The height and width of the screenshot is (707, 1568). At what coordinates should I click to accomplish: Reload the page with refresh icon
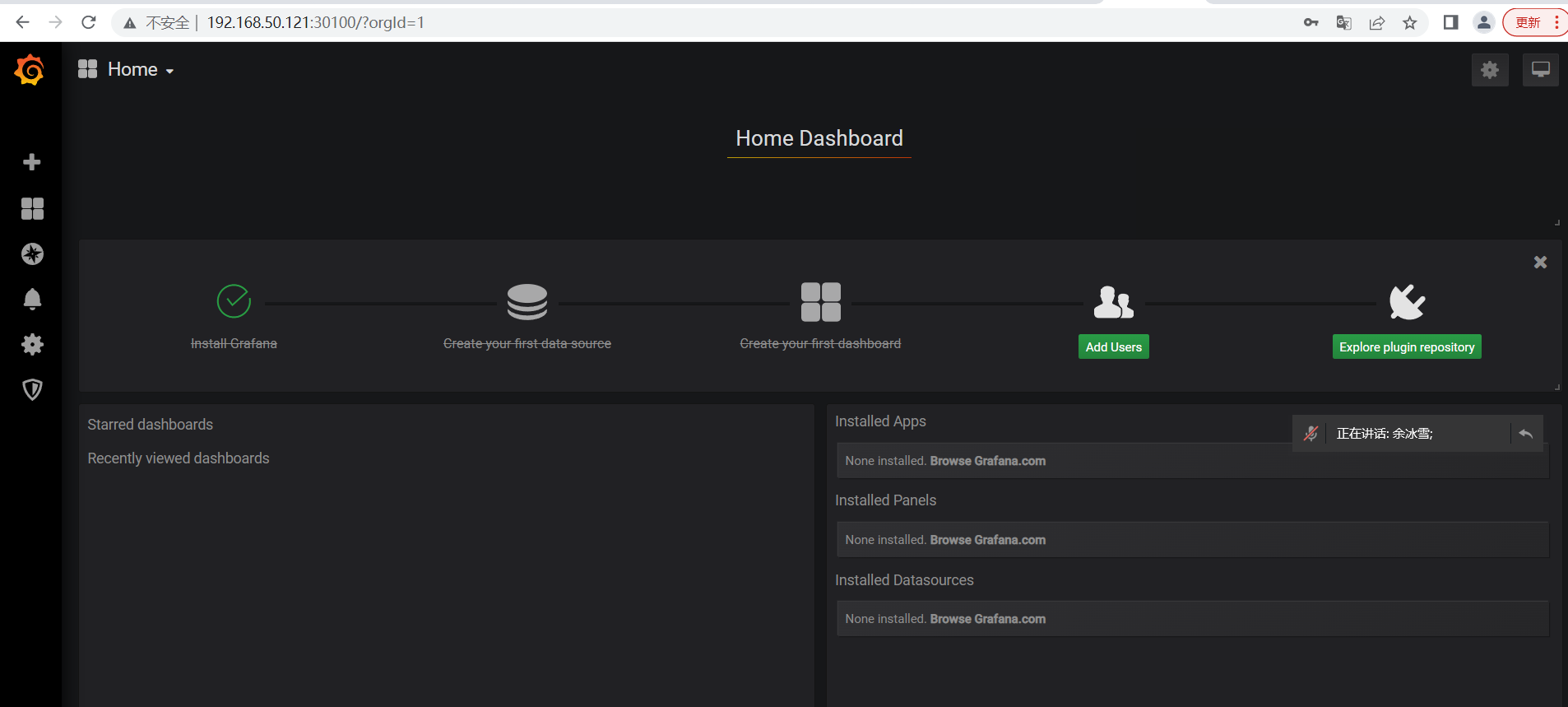pyautogui.click(x=89, y=22)
